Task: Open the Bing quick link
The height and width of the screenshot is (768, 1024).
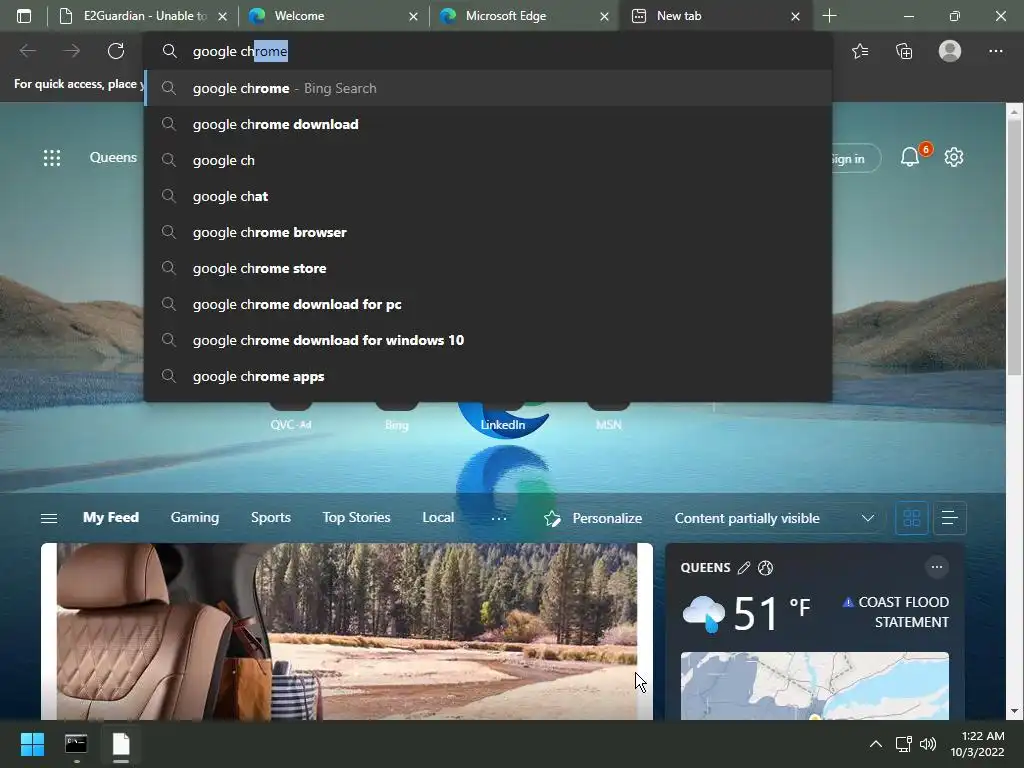Action: (x=396, y=424)
